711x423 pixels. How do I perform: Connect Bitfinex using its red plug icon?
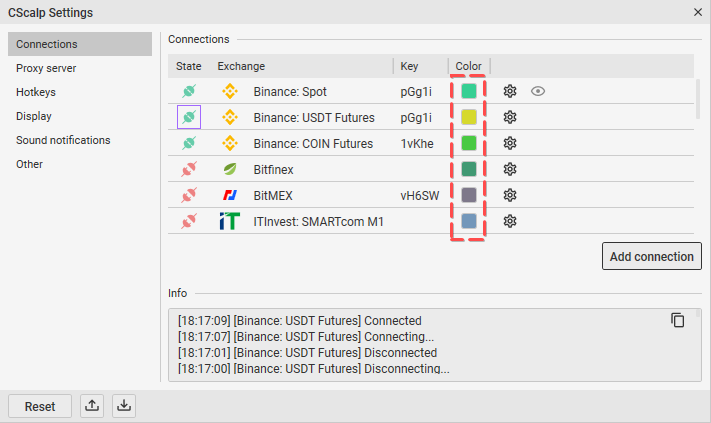[x=189, y=169]
